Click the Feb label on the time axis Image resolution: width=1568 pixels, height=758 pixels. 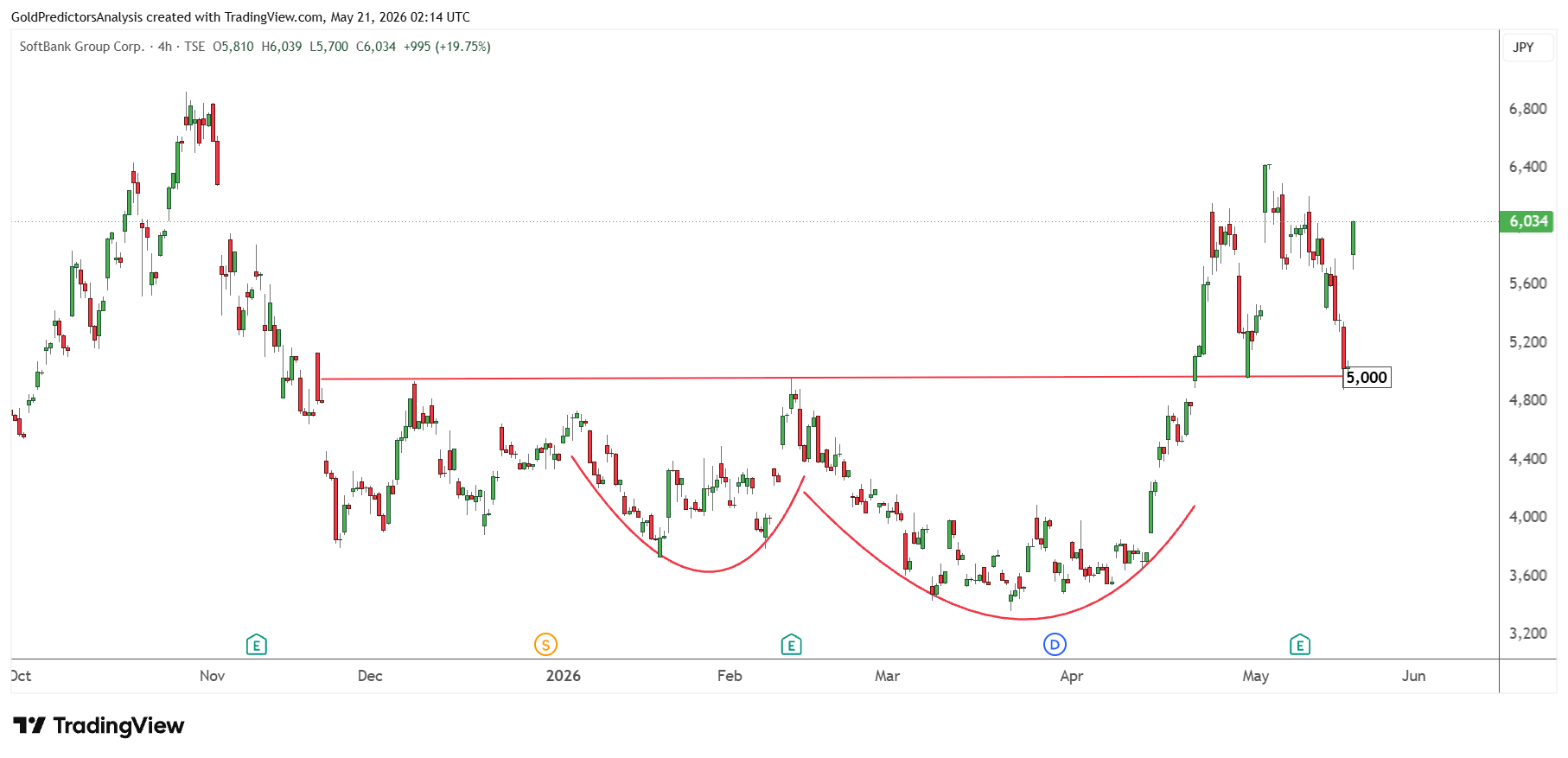point(730,676)
